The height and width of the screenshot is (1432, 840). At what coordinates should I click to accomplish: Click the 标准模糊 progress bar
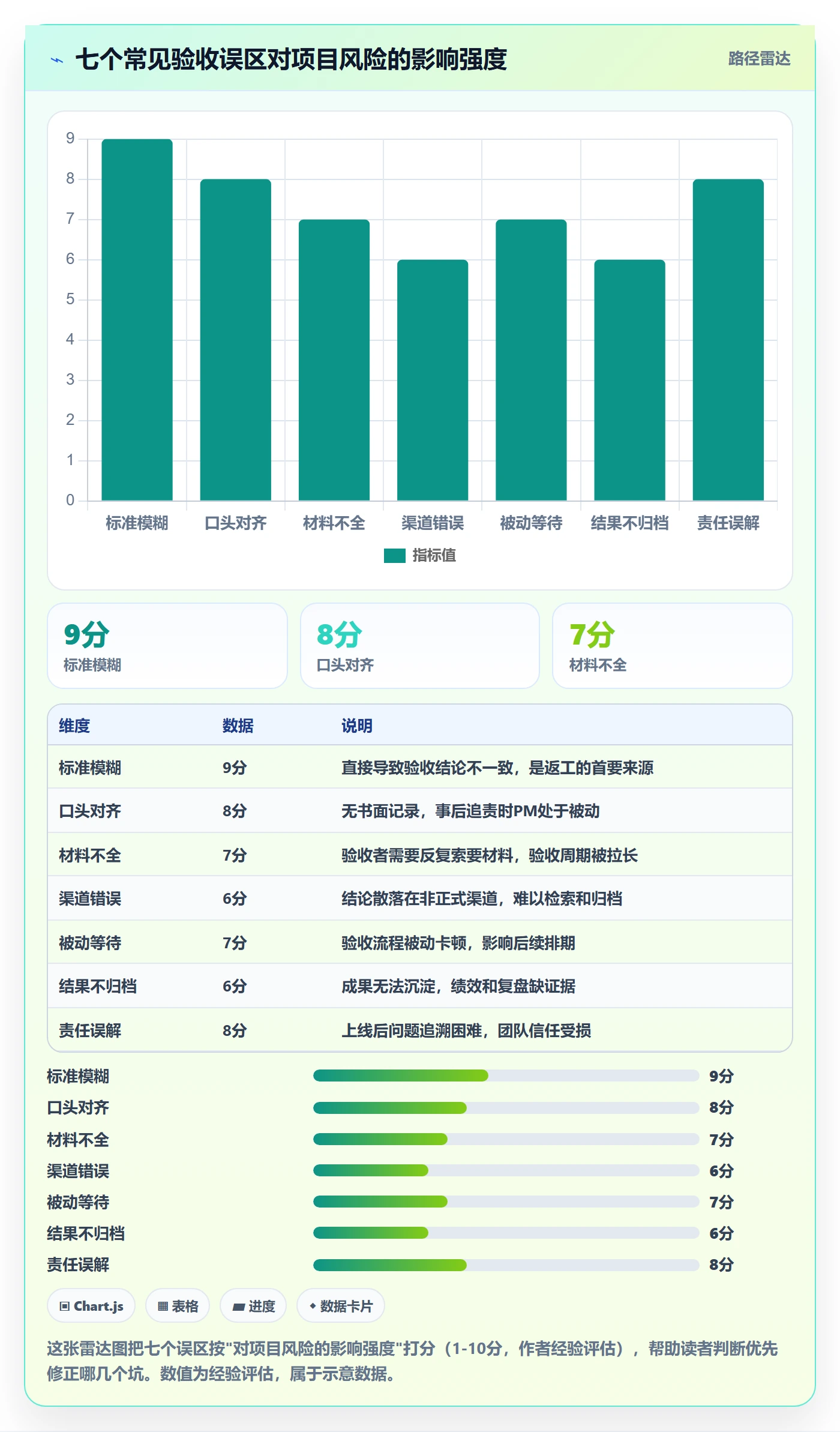[x=506, y=1076]
